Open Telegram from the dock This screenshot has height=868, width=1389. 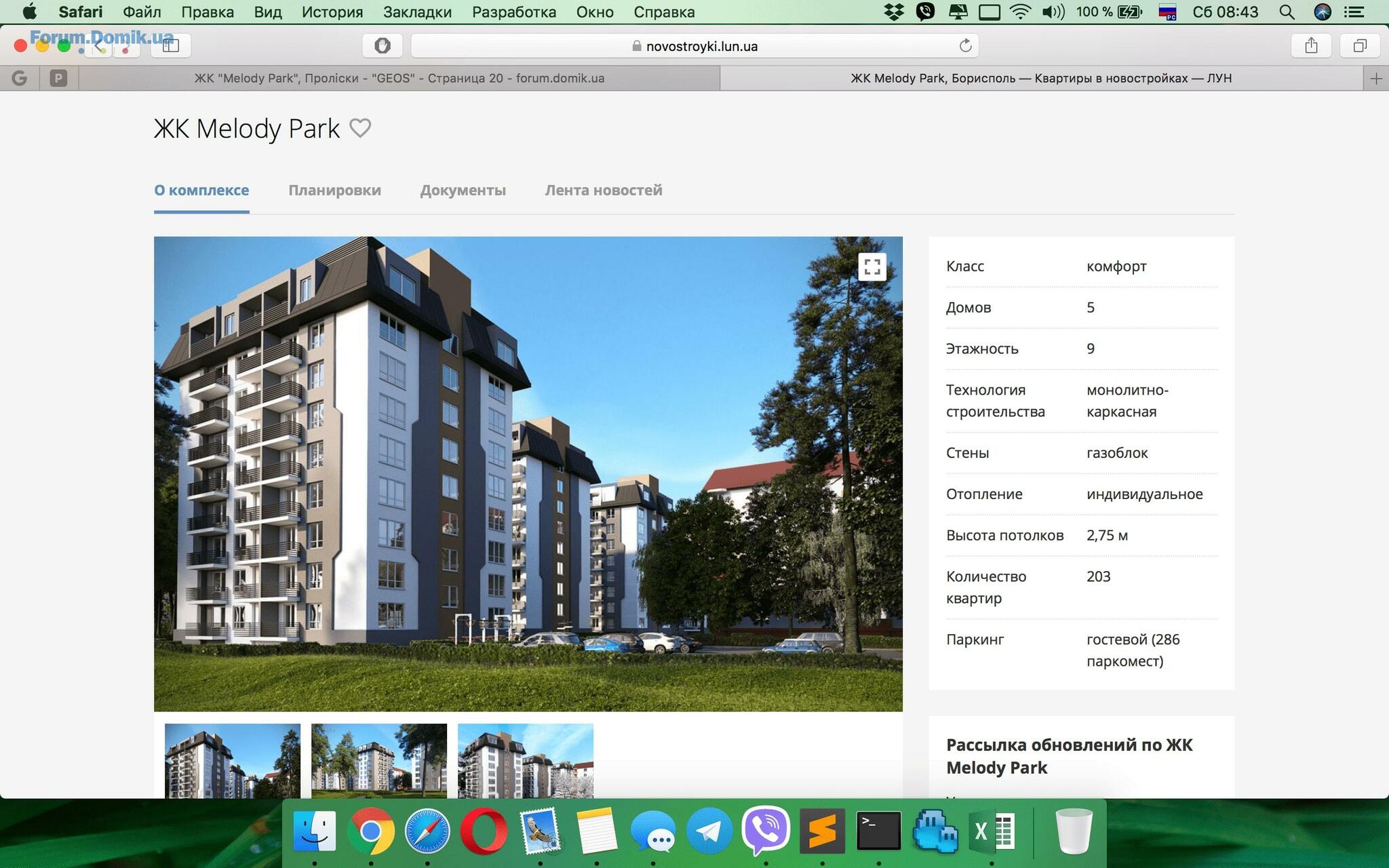pyautogui.click(x=709, y=831)
